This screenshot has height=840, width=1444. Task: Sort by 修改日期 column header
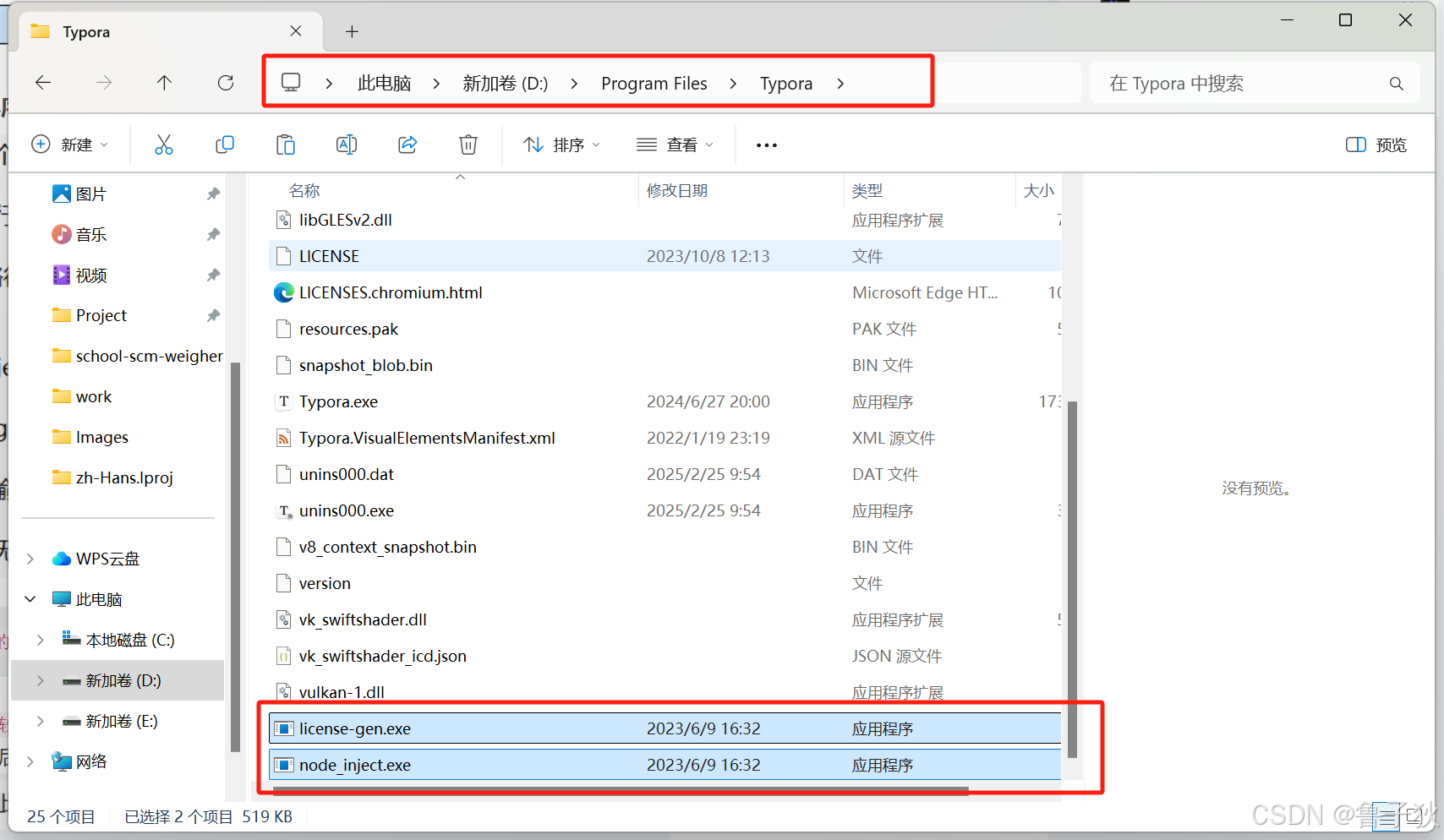click(677, 191)
